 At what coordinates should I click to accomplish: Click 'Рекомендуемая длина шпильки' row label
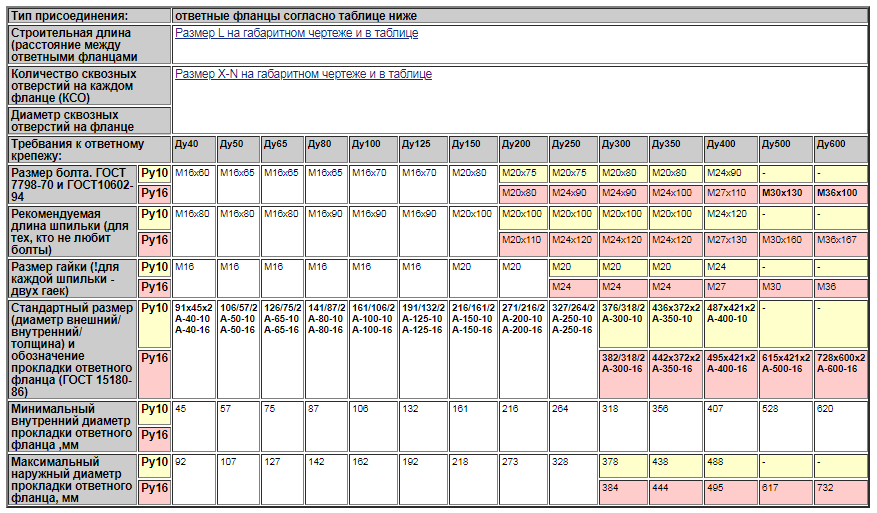tap(73, 232)
